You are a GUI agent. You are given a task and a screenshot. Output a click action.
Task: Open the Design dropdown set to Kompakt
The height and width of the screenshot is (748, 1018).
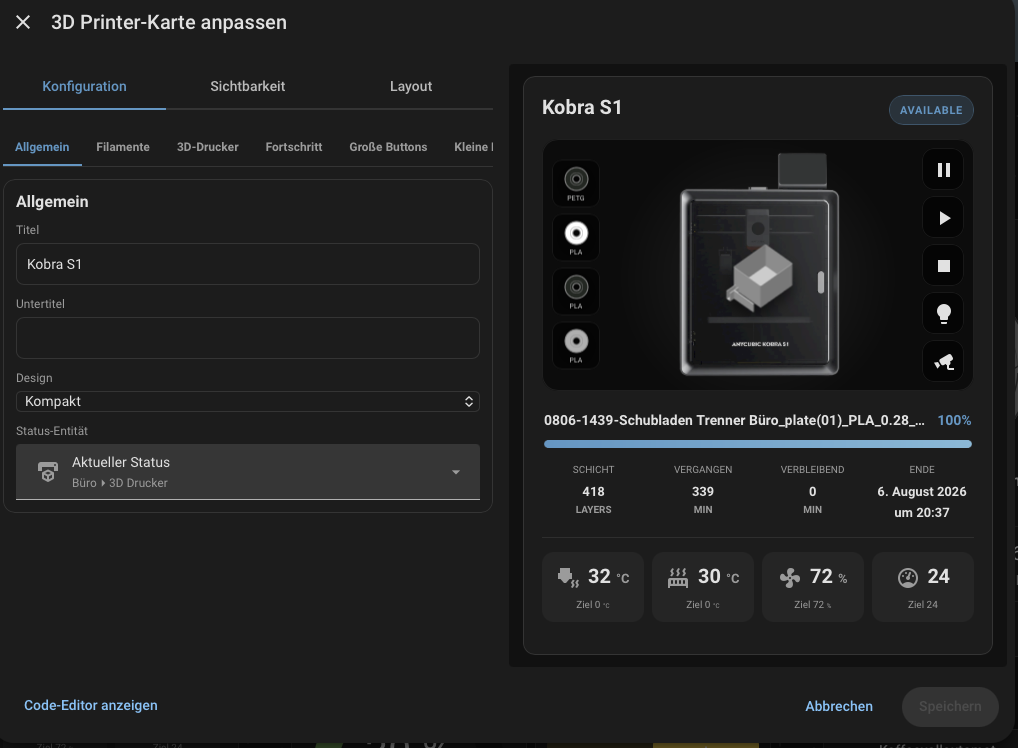[247, 401]
